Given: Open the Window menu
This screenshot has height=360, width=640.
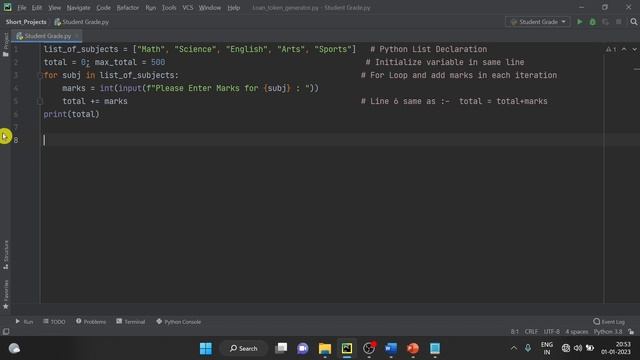Looking at the screenshot, I should pyautogui.click(x=210, y=8).
